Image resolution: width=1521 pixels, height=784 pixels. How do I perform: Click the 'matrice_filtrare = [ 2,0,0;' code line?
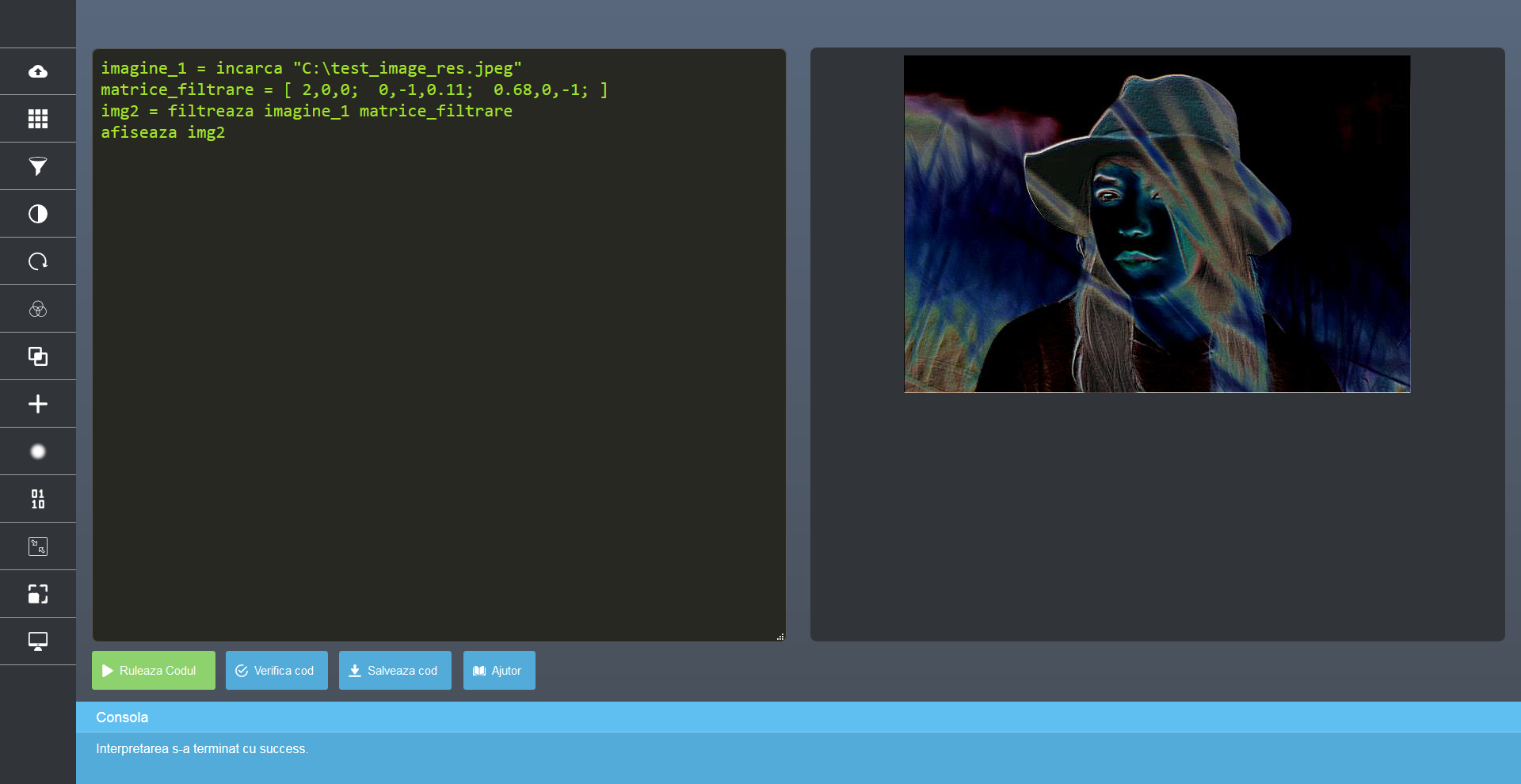click(354, 89)
